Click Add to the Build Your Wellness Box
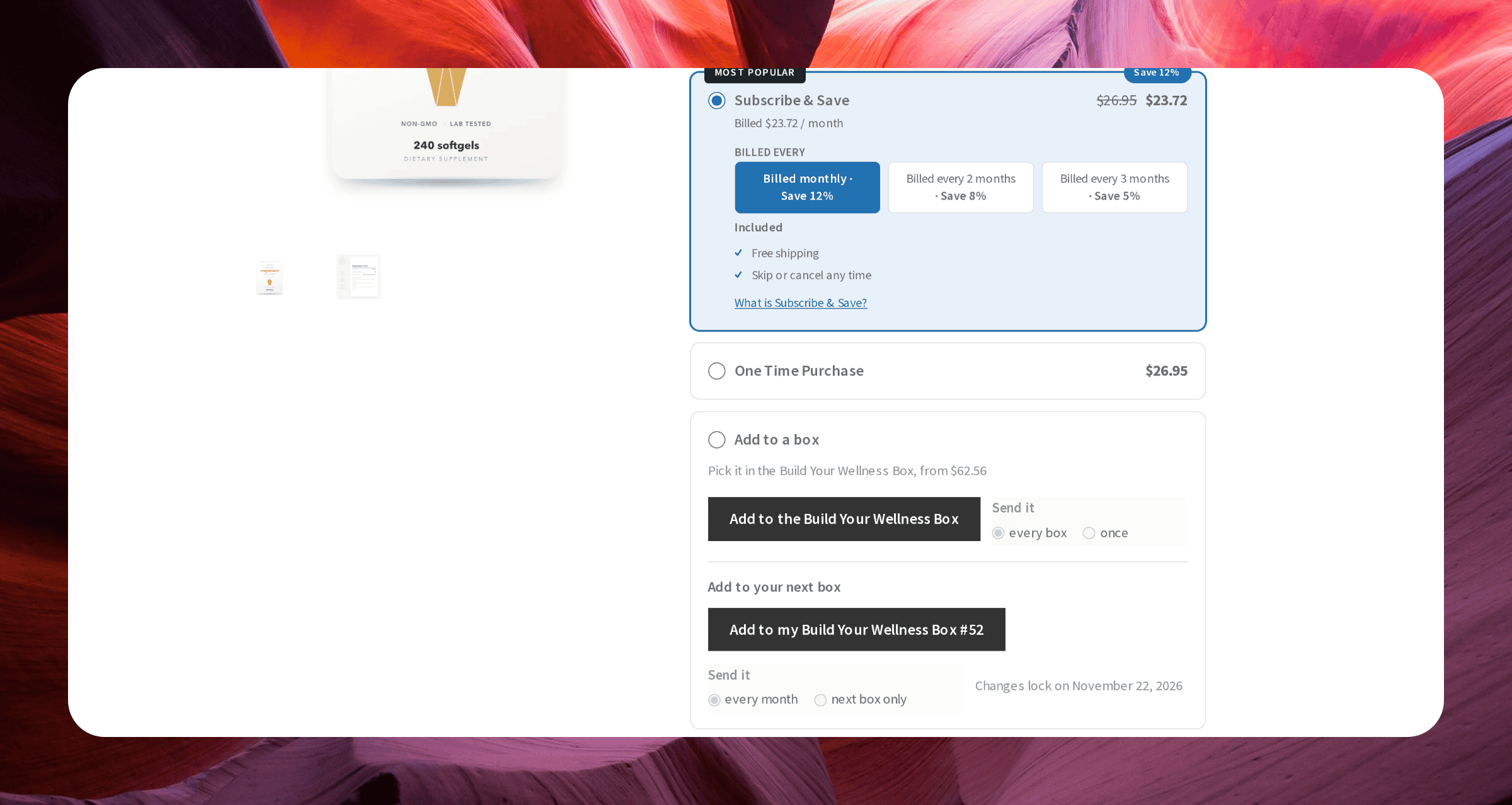Screen dimensions: 1512x805 pyautogui.click(x=844, y=519)
